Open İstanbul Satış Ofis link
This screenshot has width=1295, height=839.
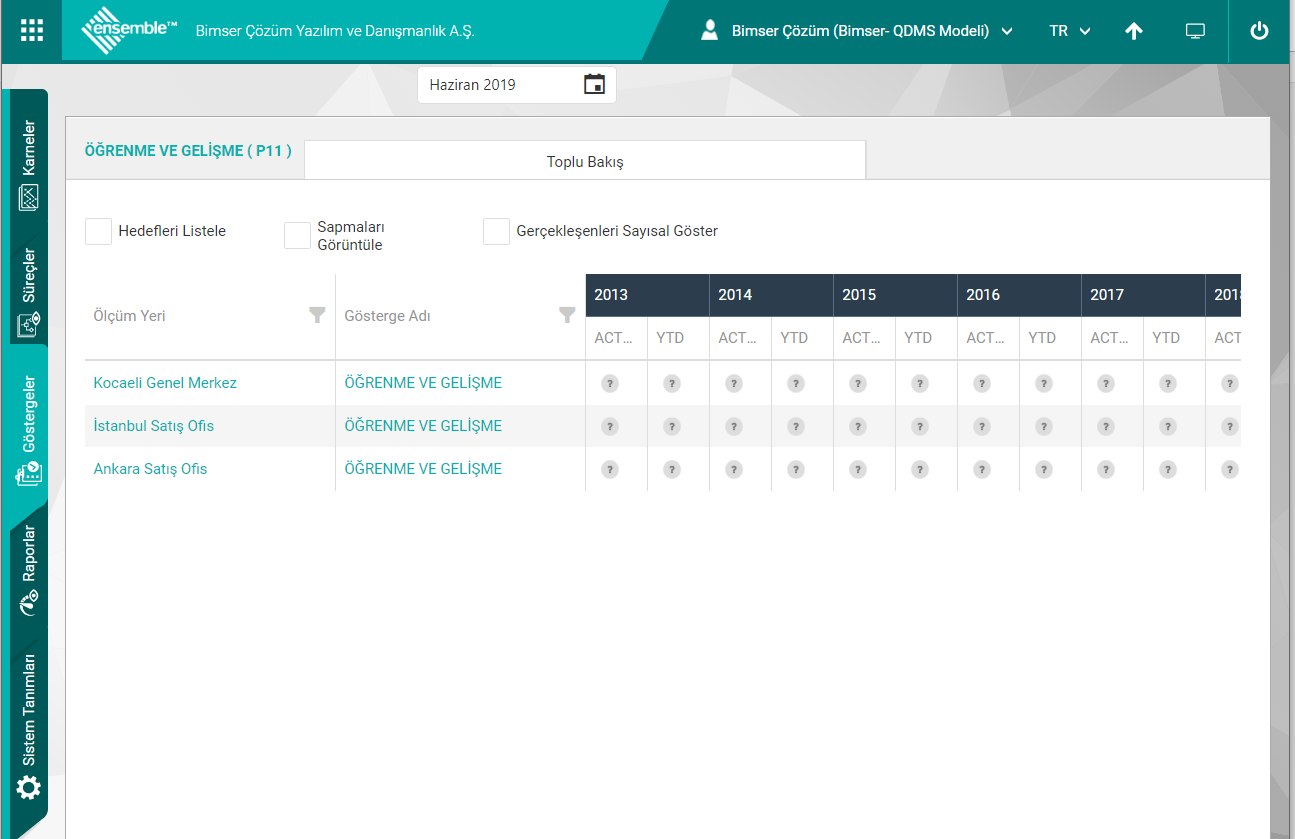tap(153, 426)
